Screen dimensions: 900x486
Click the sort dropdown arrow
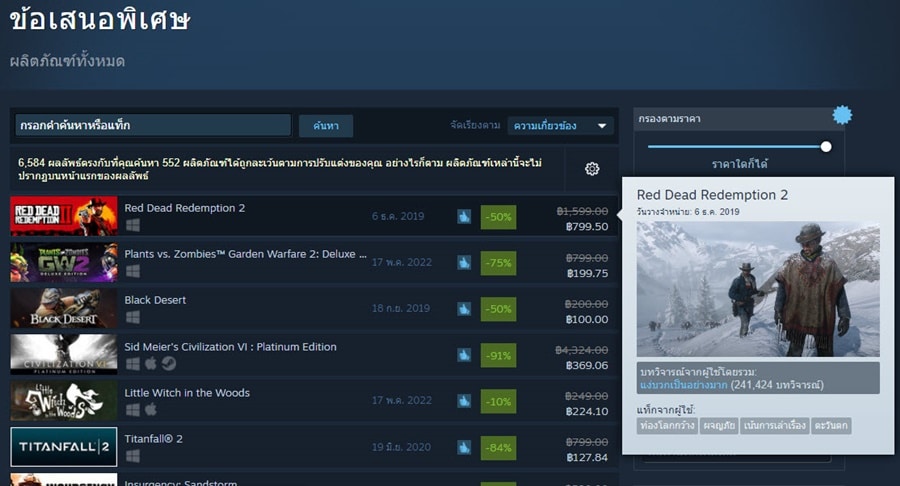[602, 126]
